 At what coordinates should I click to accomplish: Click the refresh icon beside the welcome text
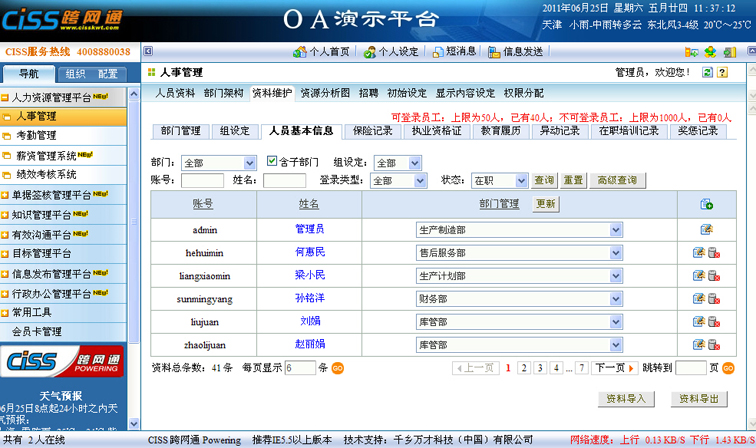point(708,72)
